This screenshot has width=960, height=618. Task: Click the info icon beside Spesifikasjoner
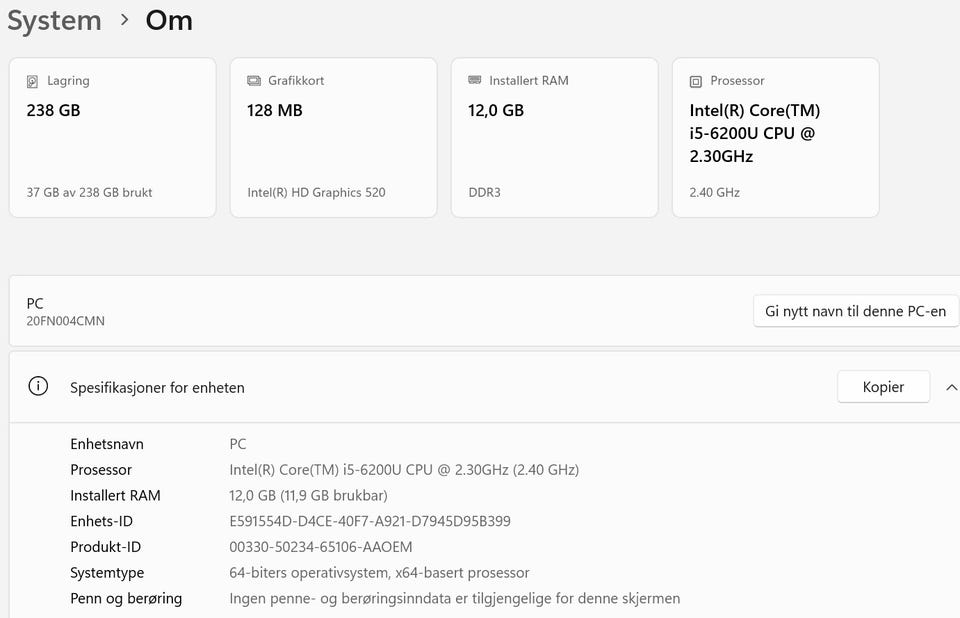(x=38, y=387)
